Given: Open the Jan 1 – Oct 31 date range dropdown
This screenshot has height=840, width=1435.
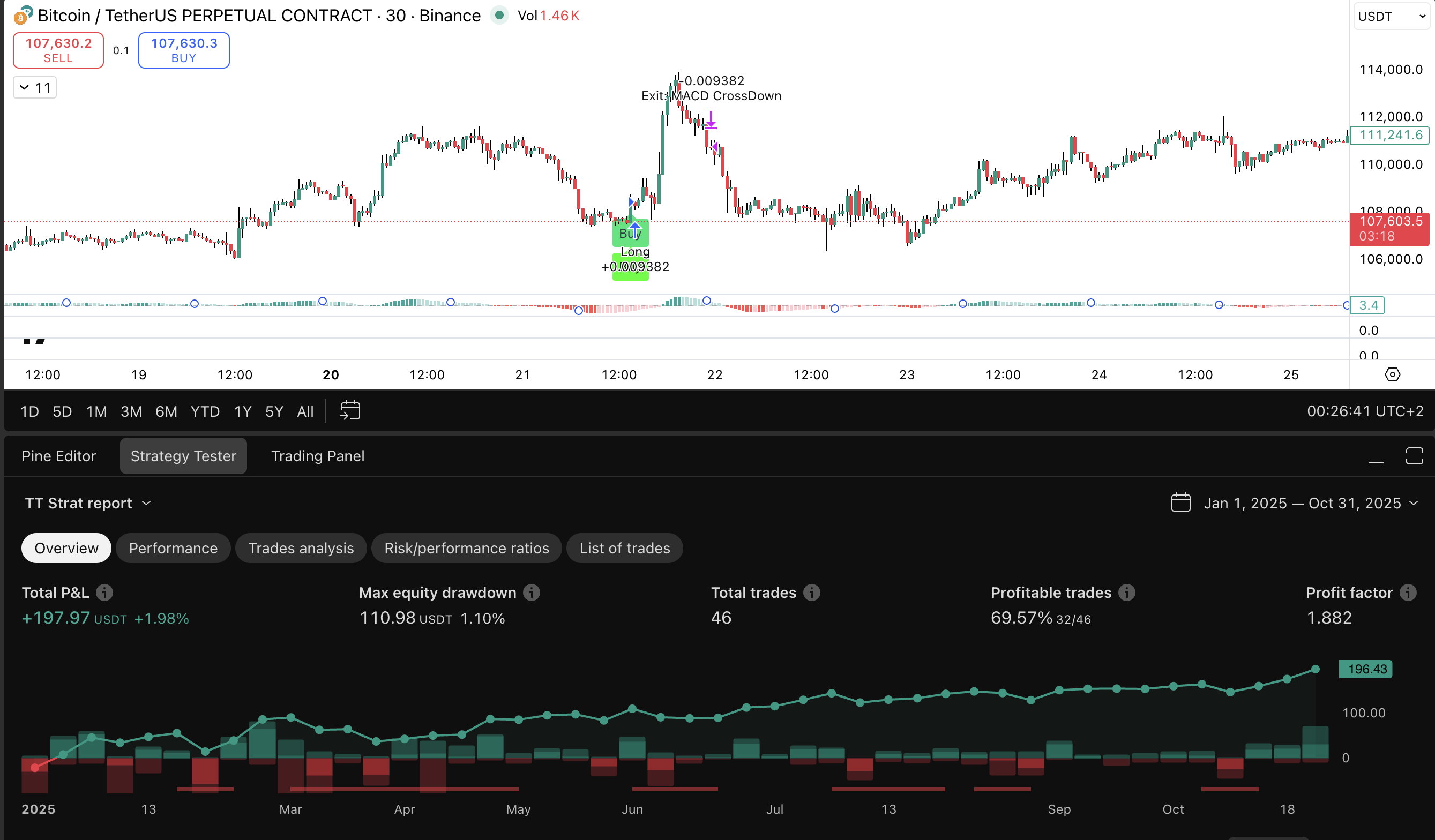Looking at the screenshot, I should click(1310, 503).
